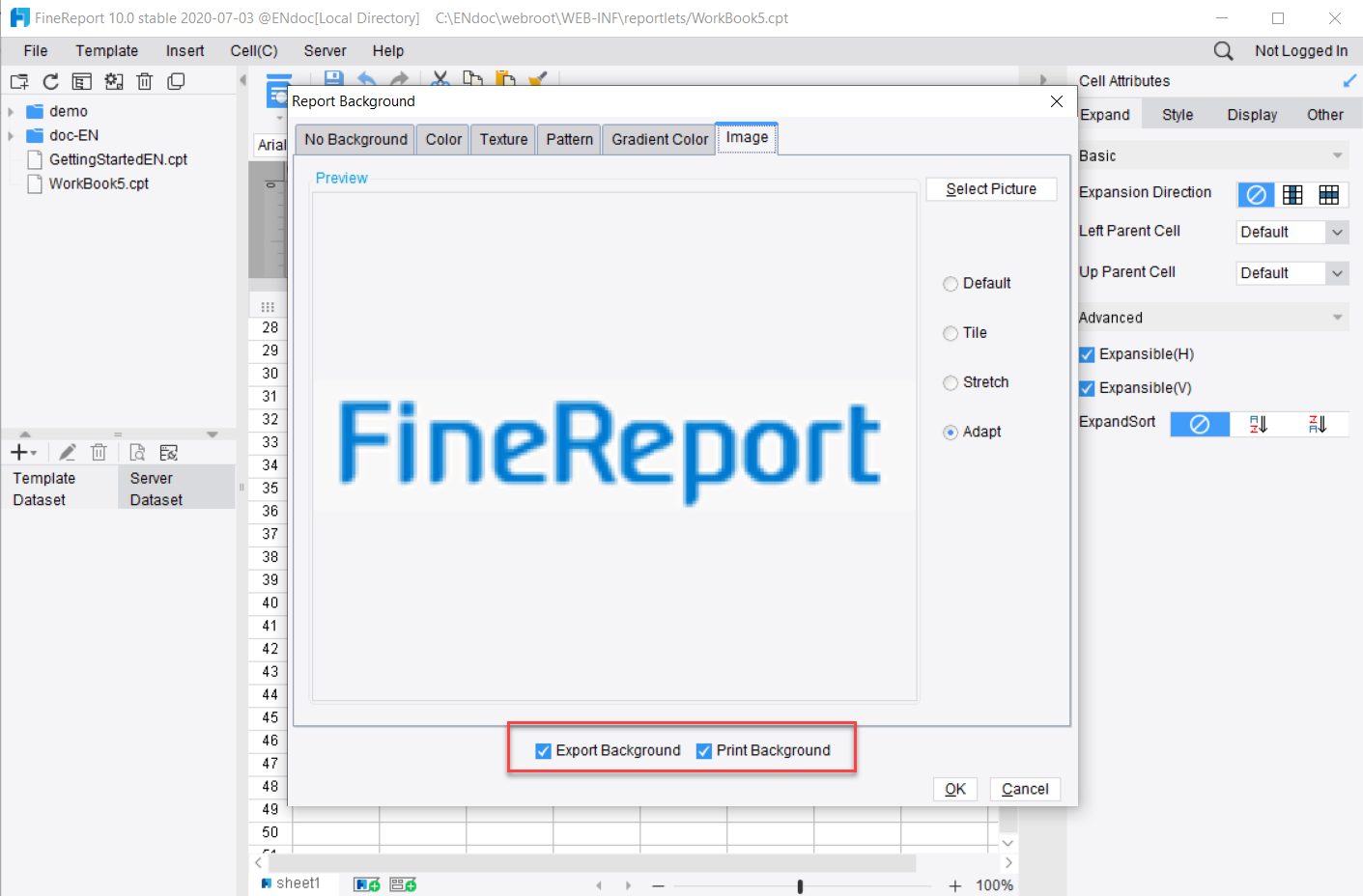Screen dimensions: 1363x896
Task: Open the Left Parent Cell dropdown
Action: point(1338,232)
